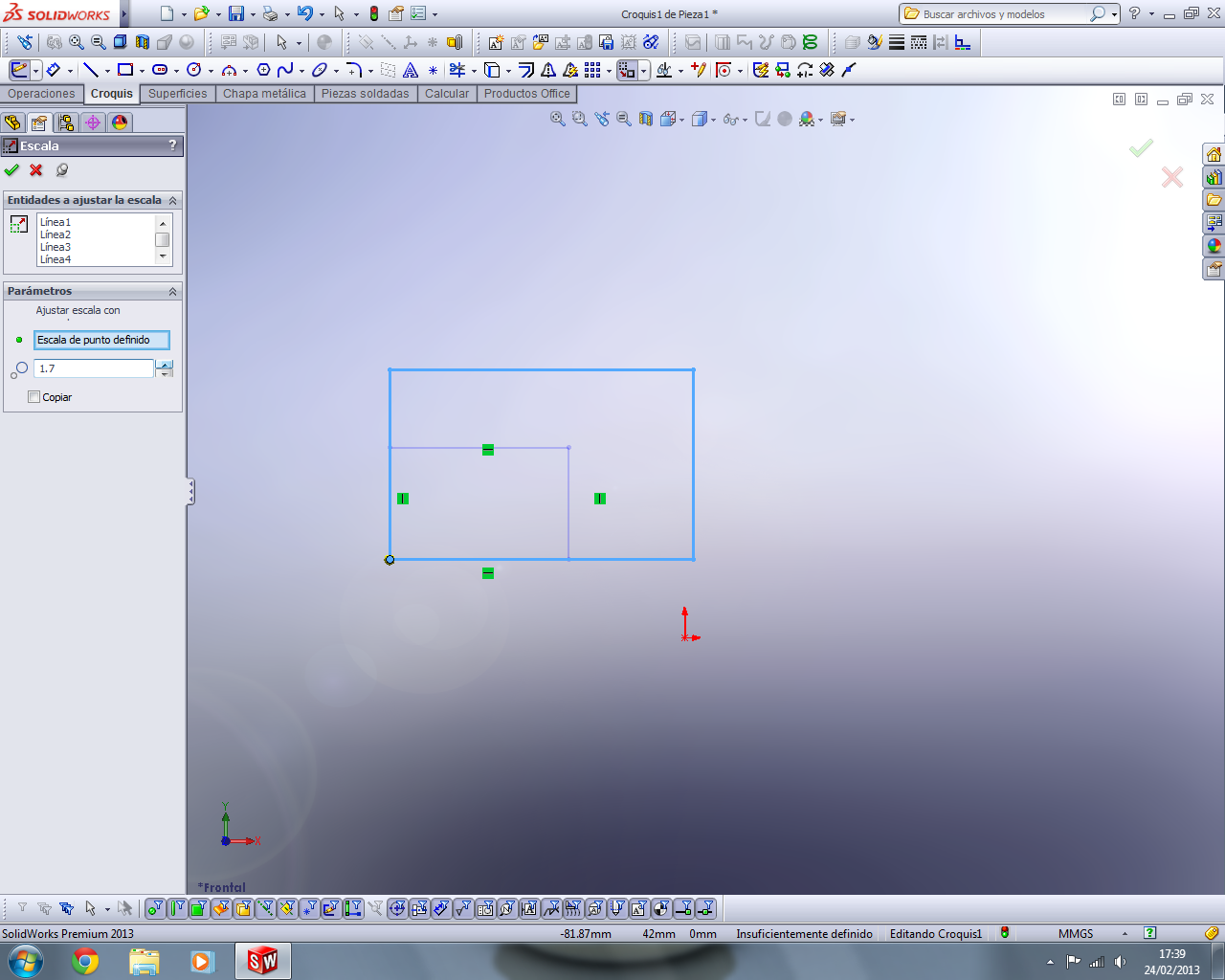Switch to the Piezas soldadas tab
The width and height of the screenshot is (1225, 980).
click(x=365, y=94)
